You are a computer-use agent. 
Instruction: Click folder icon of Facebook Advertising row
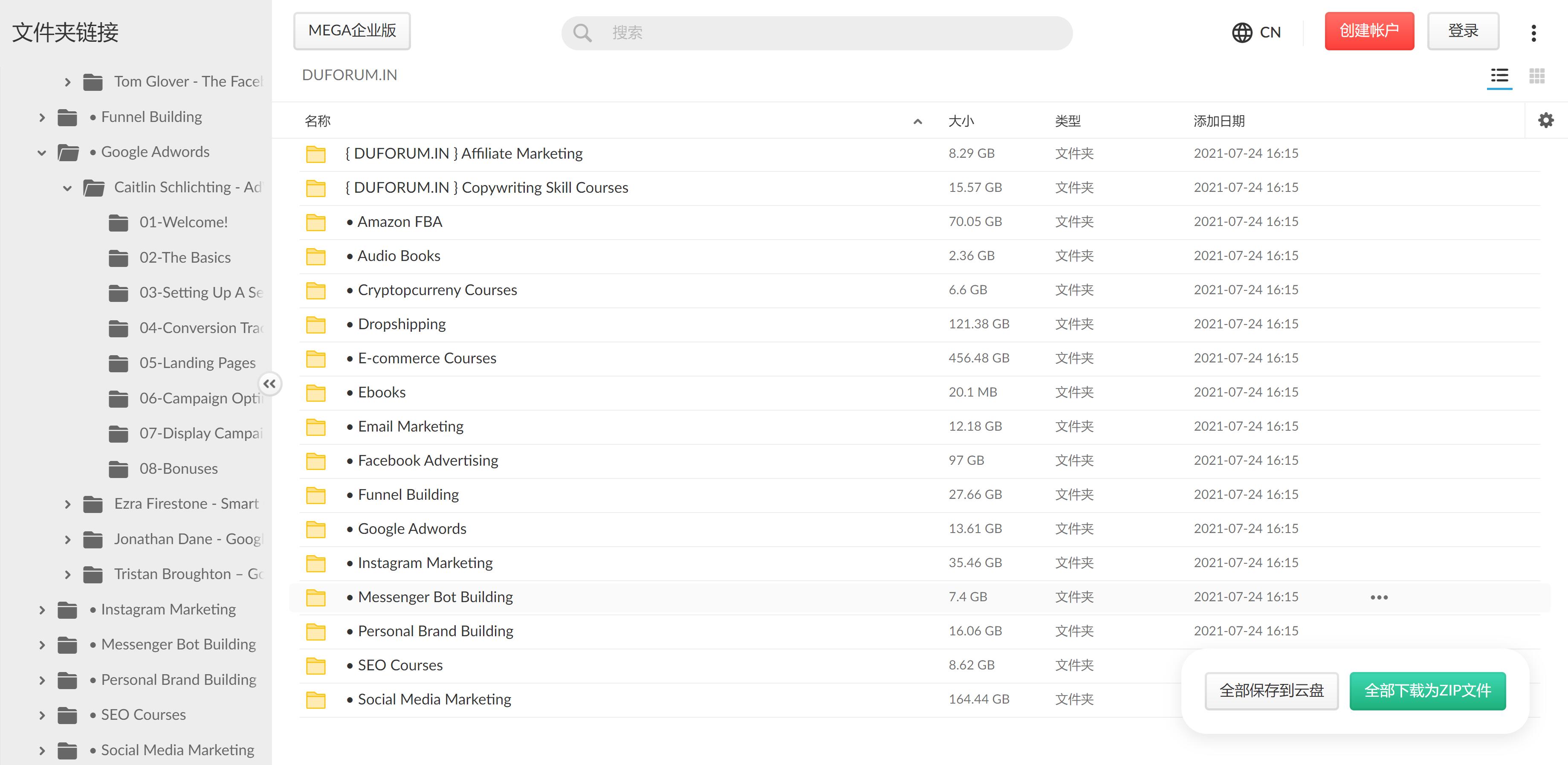click(x=315, y=461)
